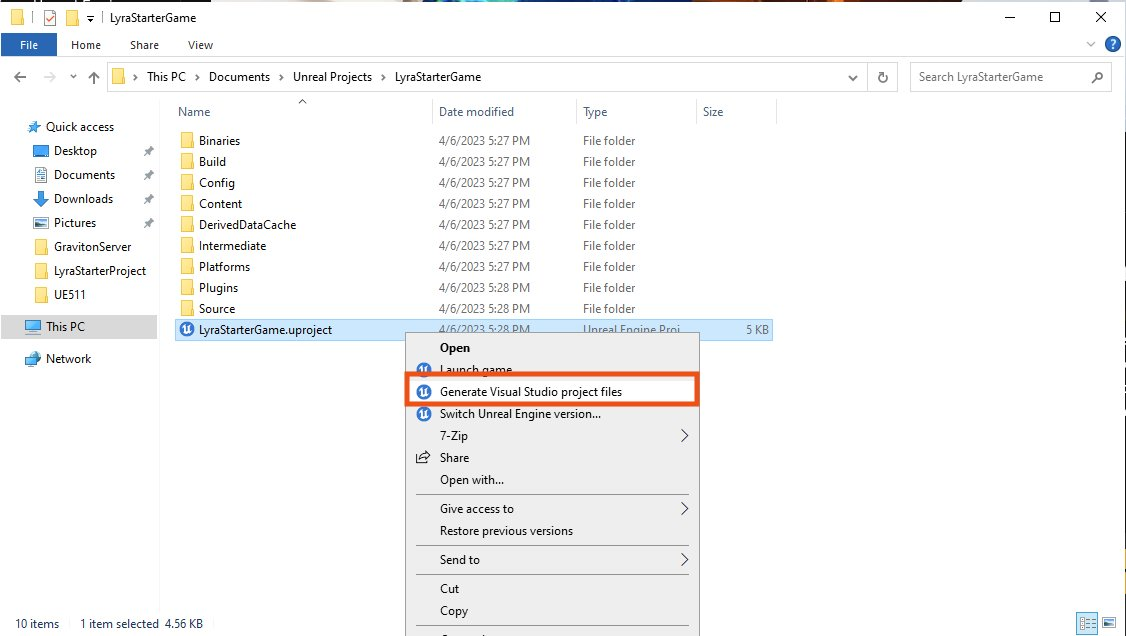Click the chevron after This PC in breadcrumb
The image size is (1126, 636).
(197, 77)
